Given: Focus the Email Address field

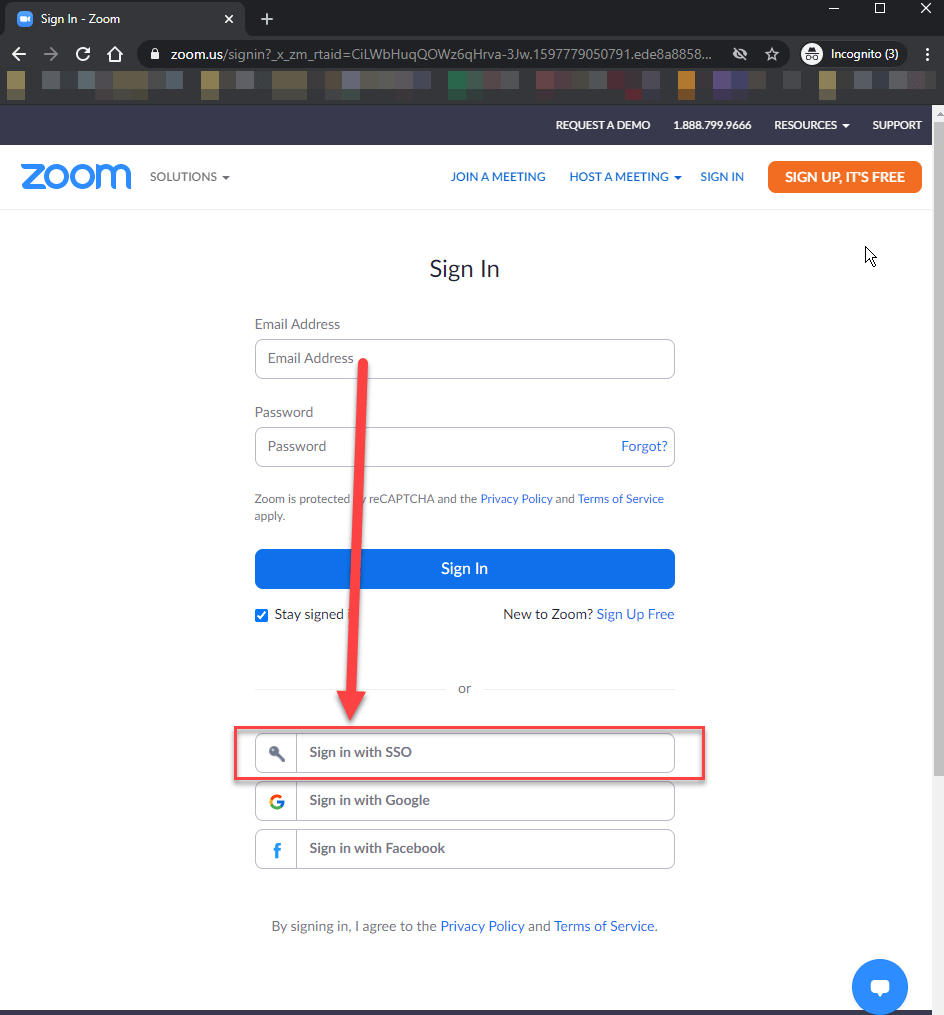Looking at the screenshot, I should pyautogui.click(x=465, y=359).
